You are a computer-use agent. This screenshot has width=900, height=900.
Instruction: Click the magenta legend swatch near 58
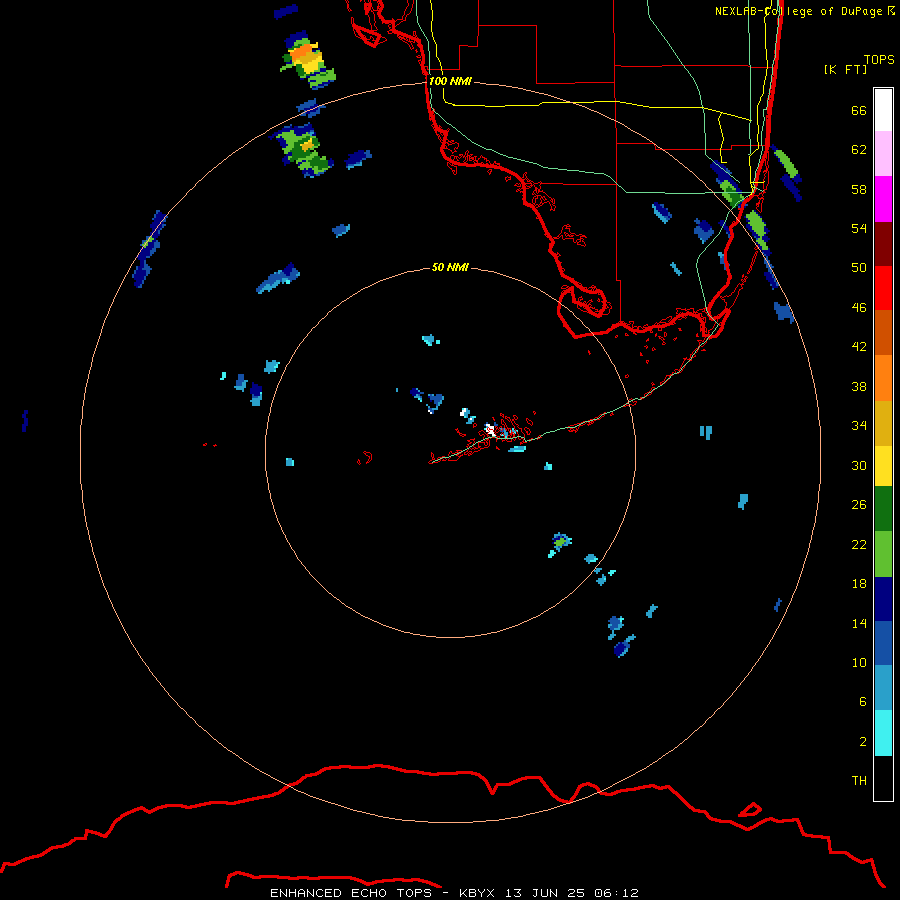click(x=883, y=199)
